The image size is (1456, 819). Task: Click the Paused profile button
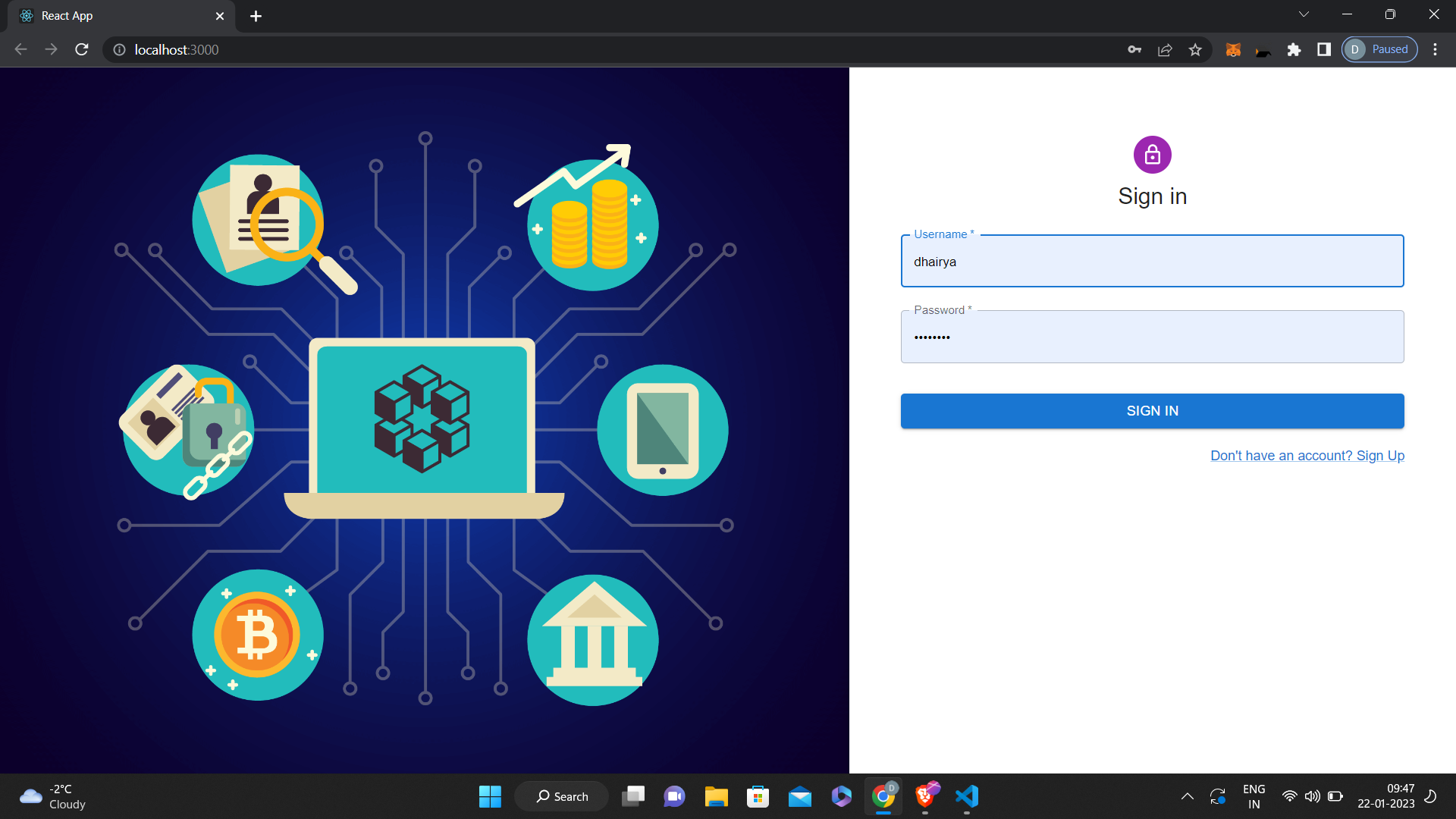[1379, 50]
